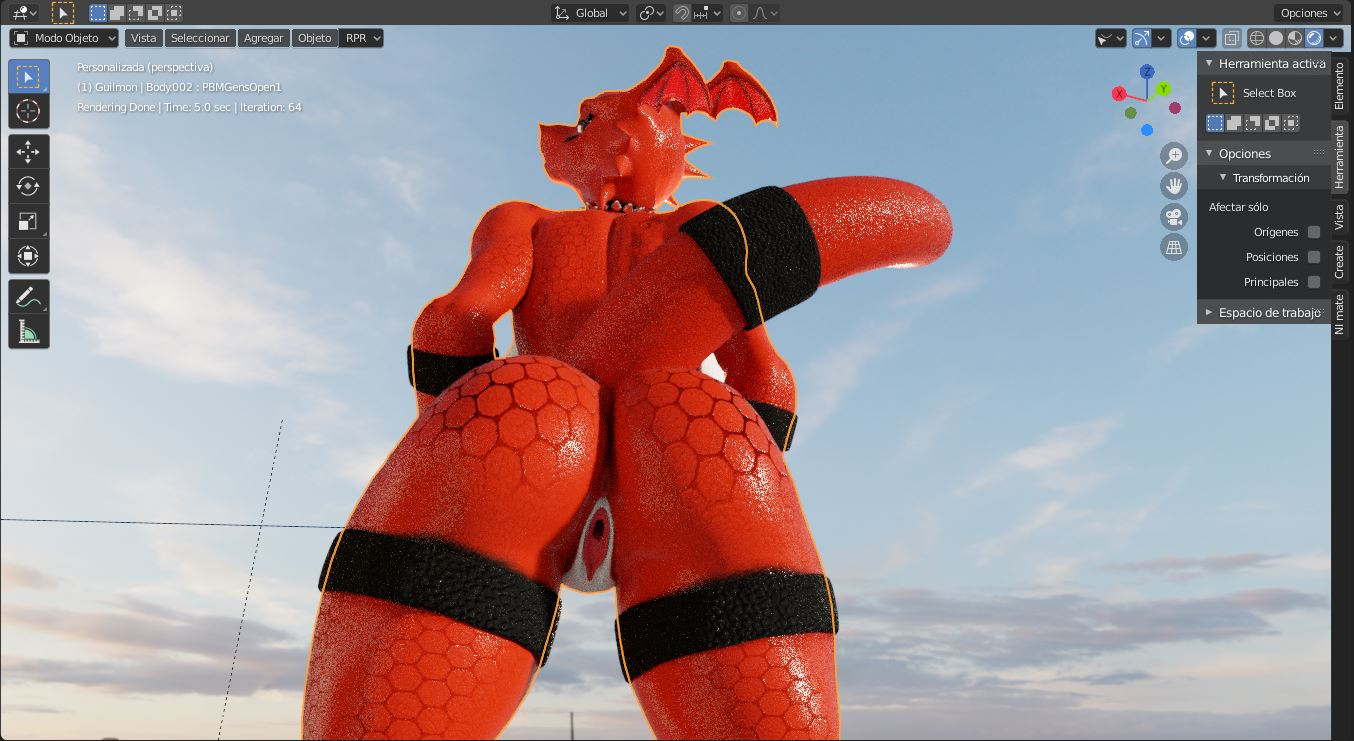Image resolution: width=1354 pixels, height=741 pixels.
Task: Switch to the Create sidebar tab
Action: [1340, 261]
